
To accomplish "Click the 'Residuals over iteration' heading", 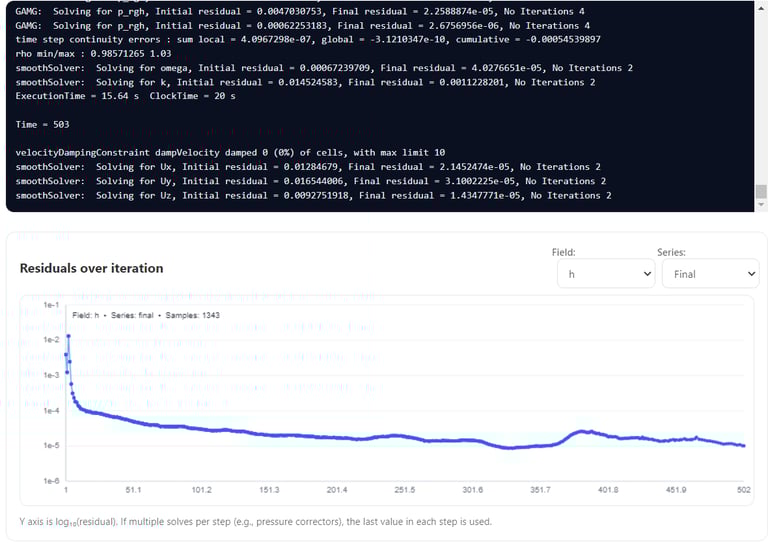I will click(91, 268).
